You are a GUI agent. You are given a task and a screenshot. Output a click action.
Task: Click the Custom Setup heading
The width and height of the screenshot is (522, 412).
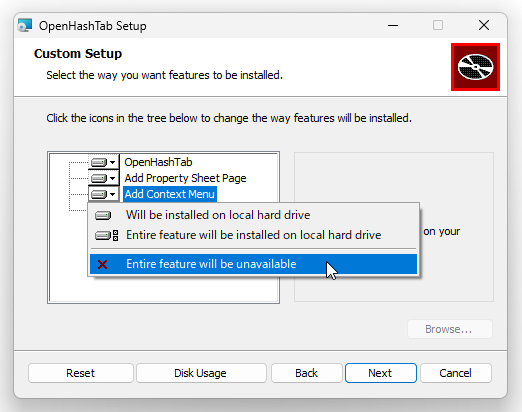click(x=78, y=54)
